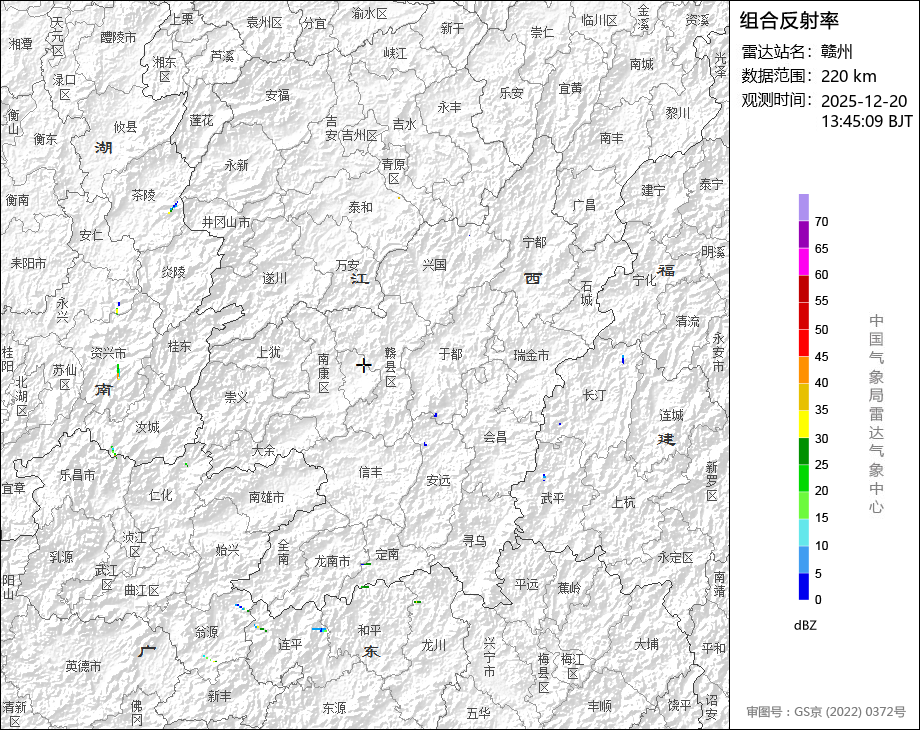This screenshot has width=920, height=730.
Task: Click the dBZ unit label under legend
Action: point(805,626)
